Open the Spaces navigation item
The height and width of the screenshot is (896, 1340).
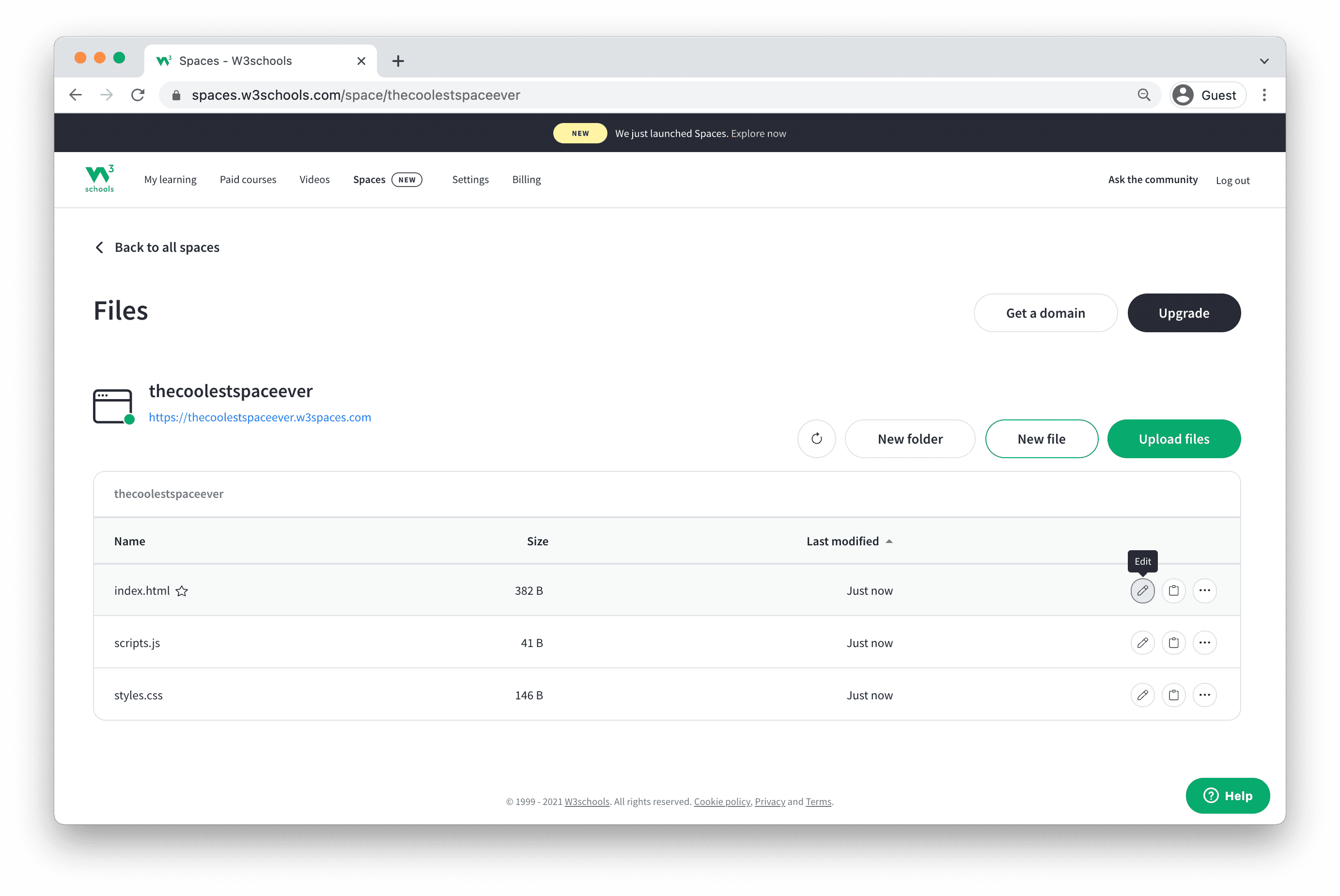[x=369, y=179]
